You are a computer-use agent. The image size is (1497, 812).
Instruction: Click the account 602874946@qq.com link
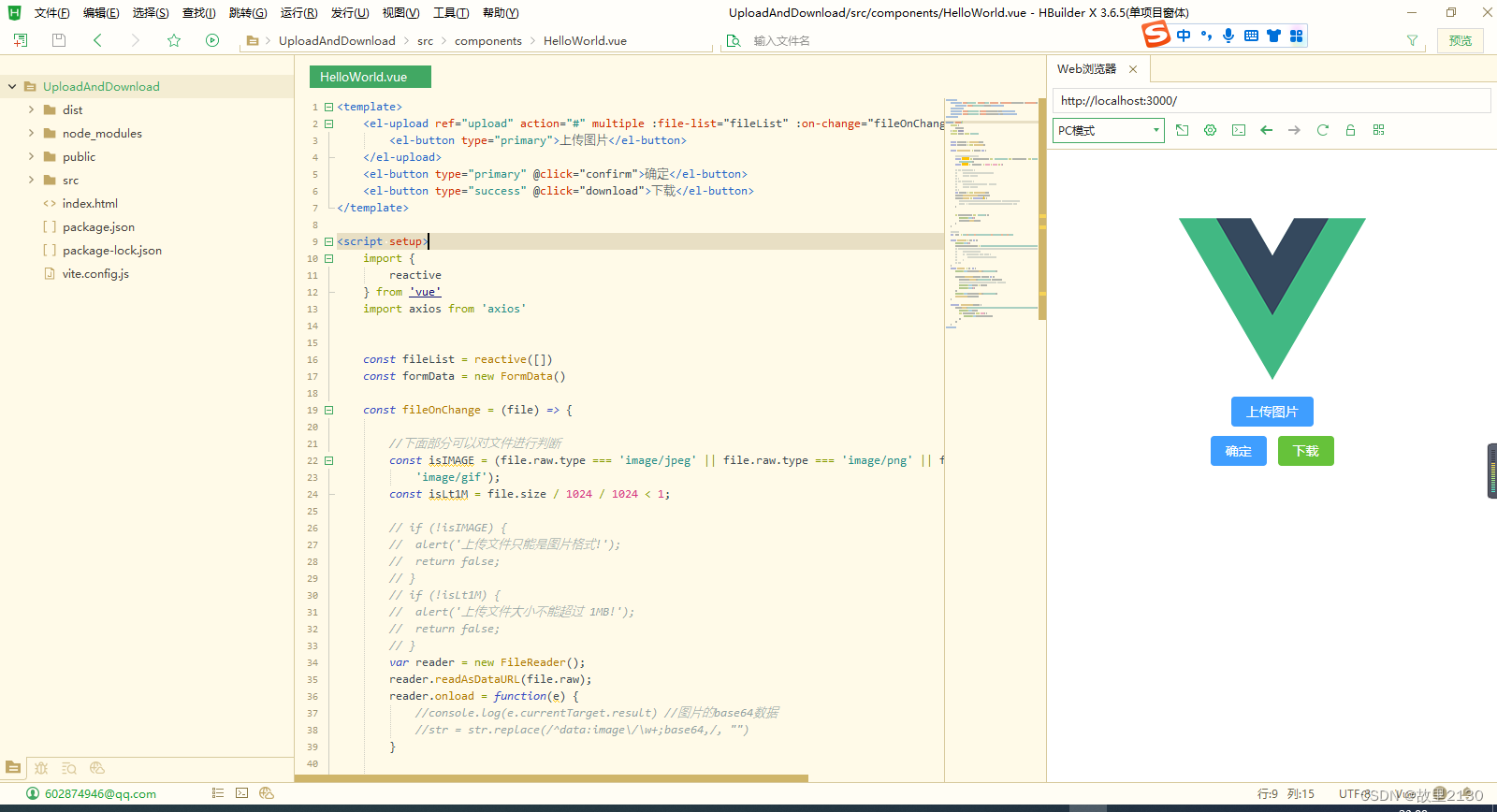point(101,793)
